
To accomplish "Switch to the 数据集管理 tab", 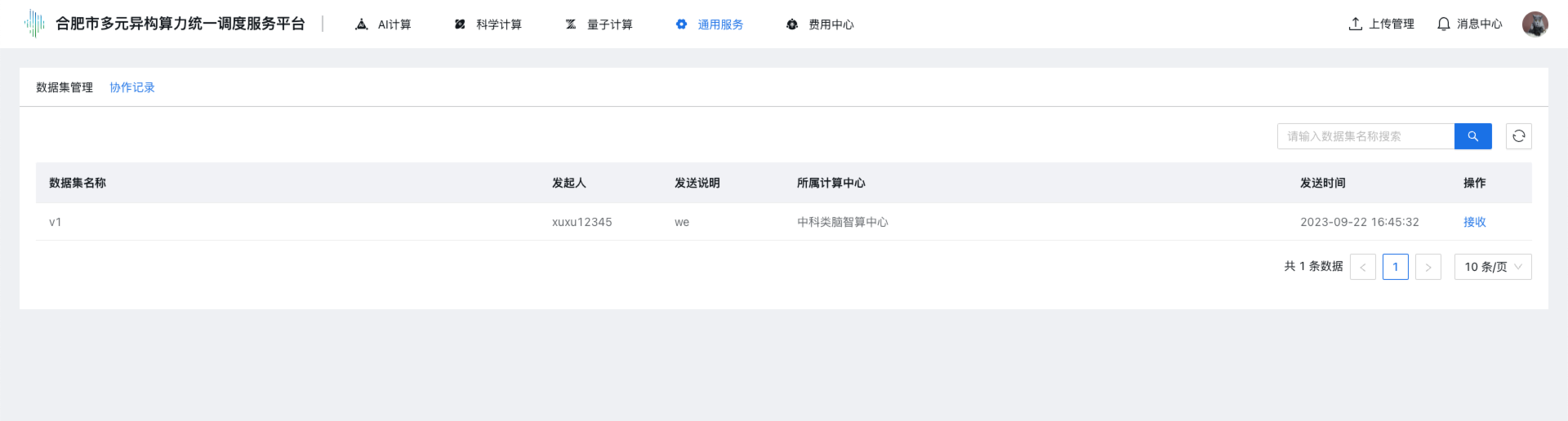I will coord(65,87).
